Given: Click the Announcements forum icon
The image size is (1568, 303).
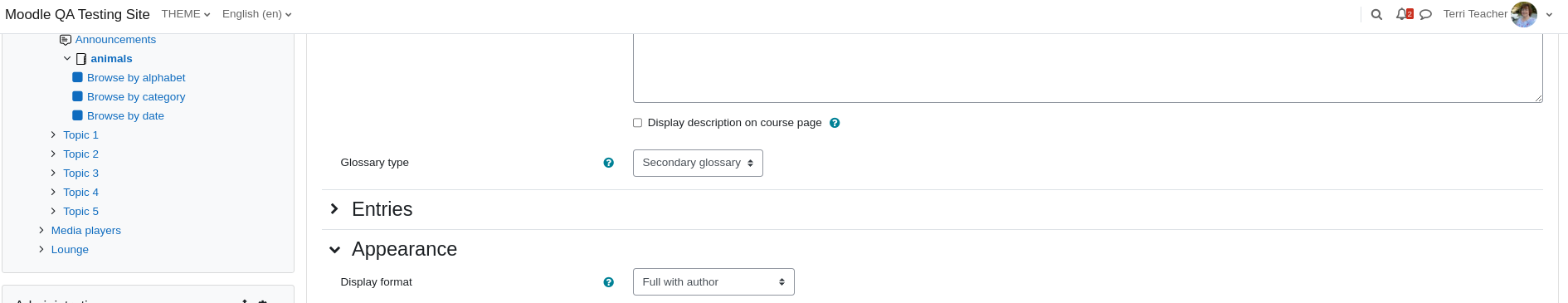Looking at the screenshot, I should coord(66,40).
